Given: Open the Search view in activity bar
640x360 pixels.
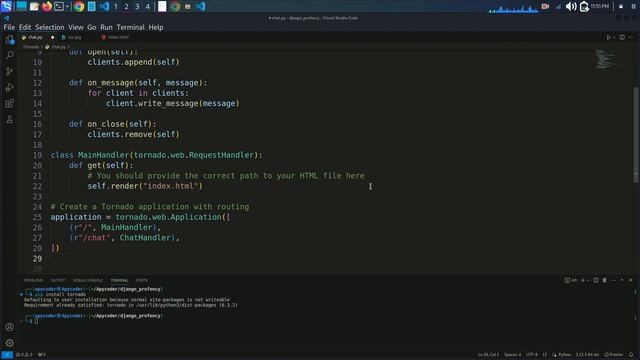Looking at the screenshot, I should point(10,55).
